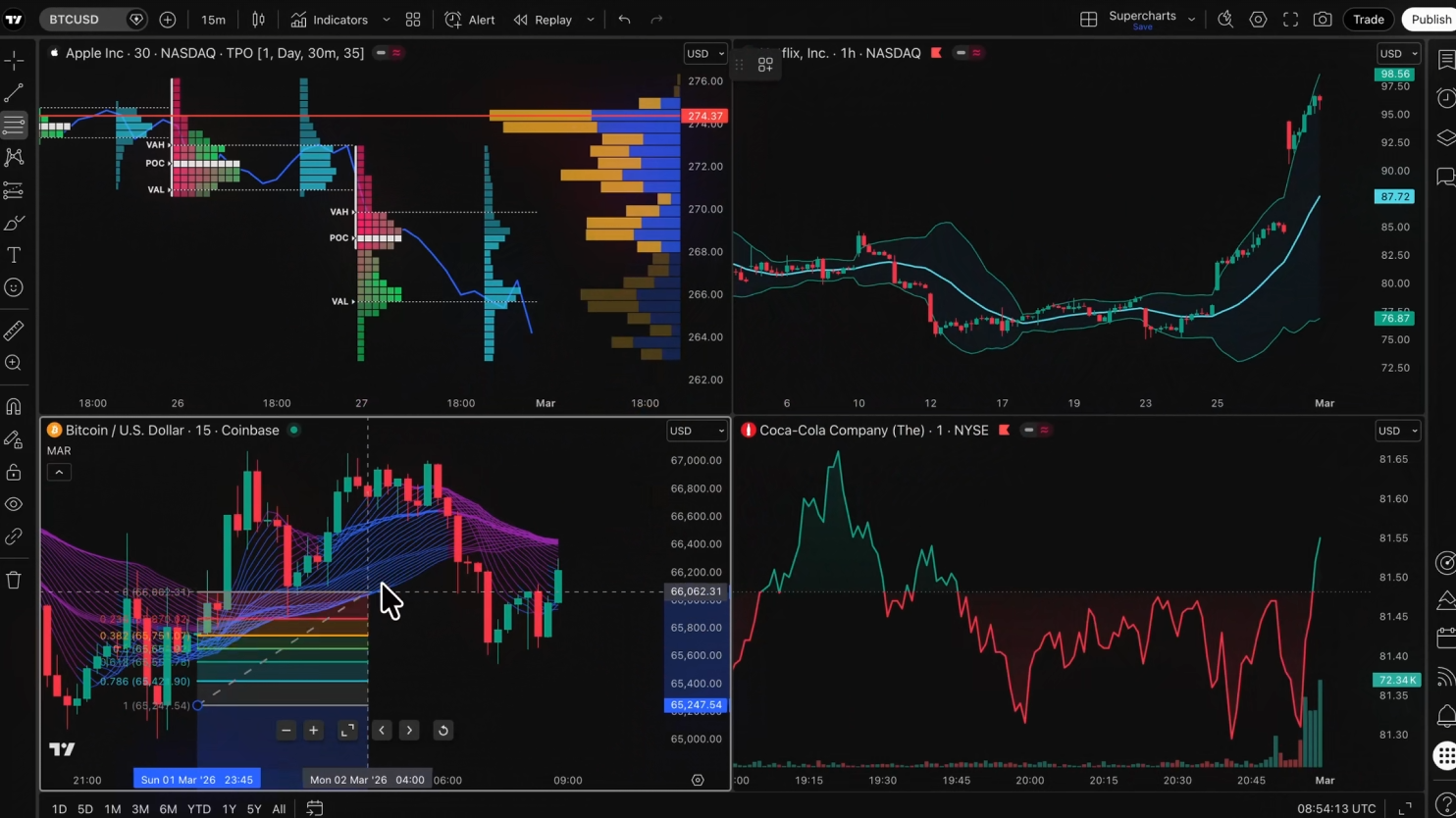
Task: Expand the Supercharts layout dropdown arrow
Action: [1191, 20]
